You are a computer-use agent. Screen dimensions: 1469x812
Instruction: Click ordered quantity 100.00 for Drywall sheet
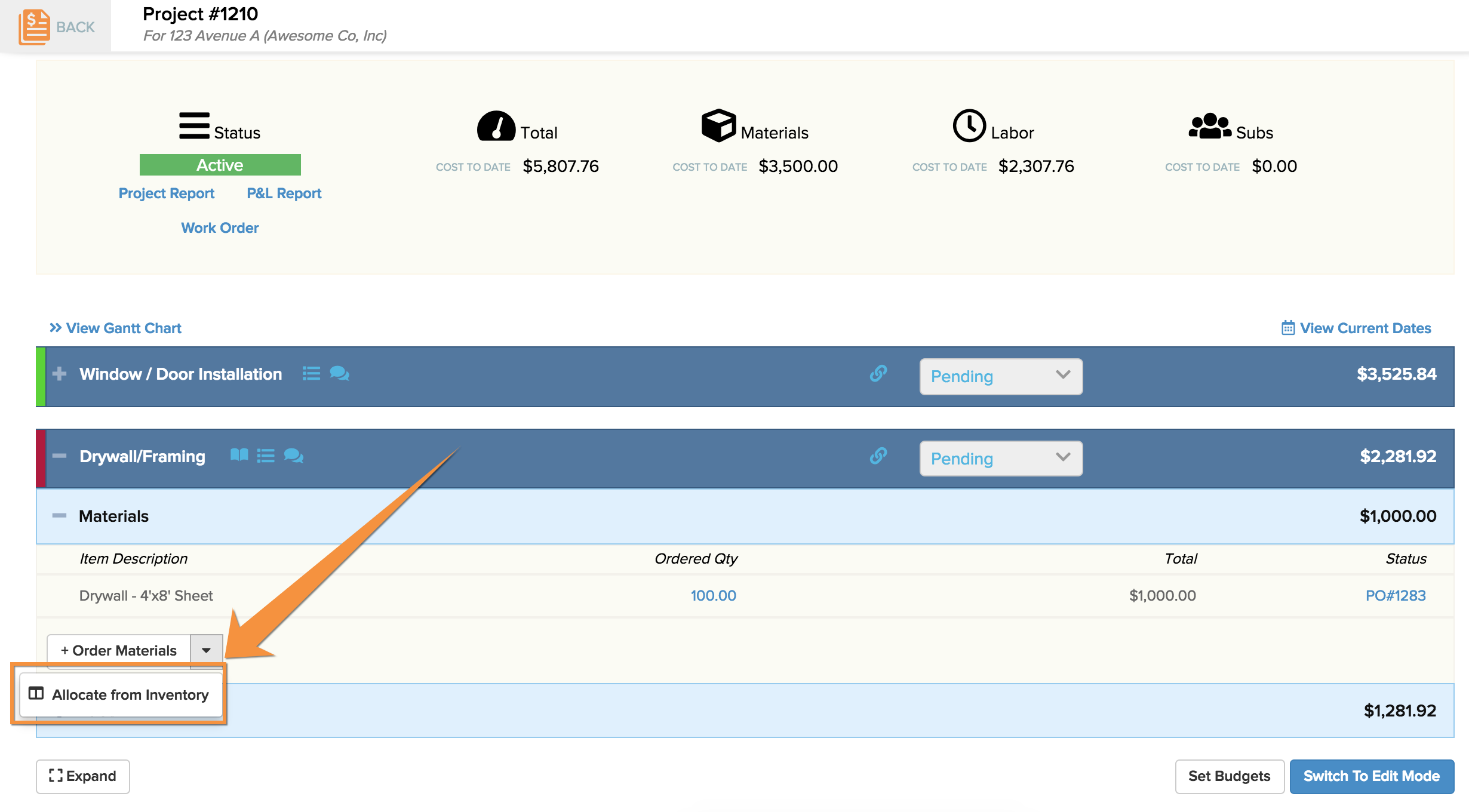pos(713,595)
